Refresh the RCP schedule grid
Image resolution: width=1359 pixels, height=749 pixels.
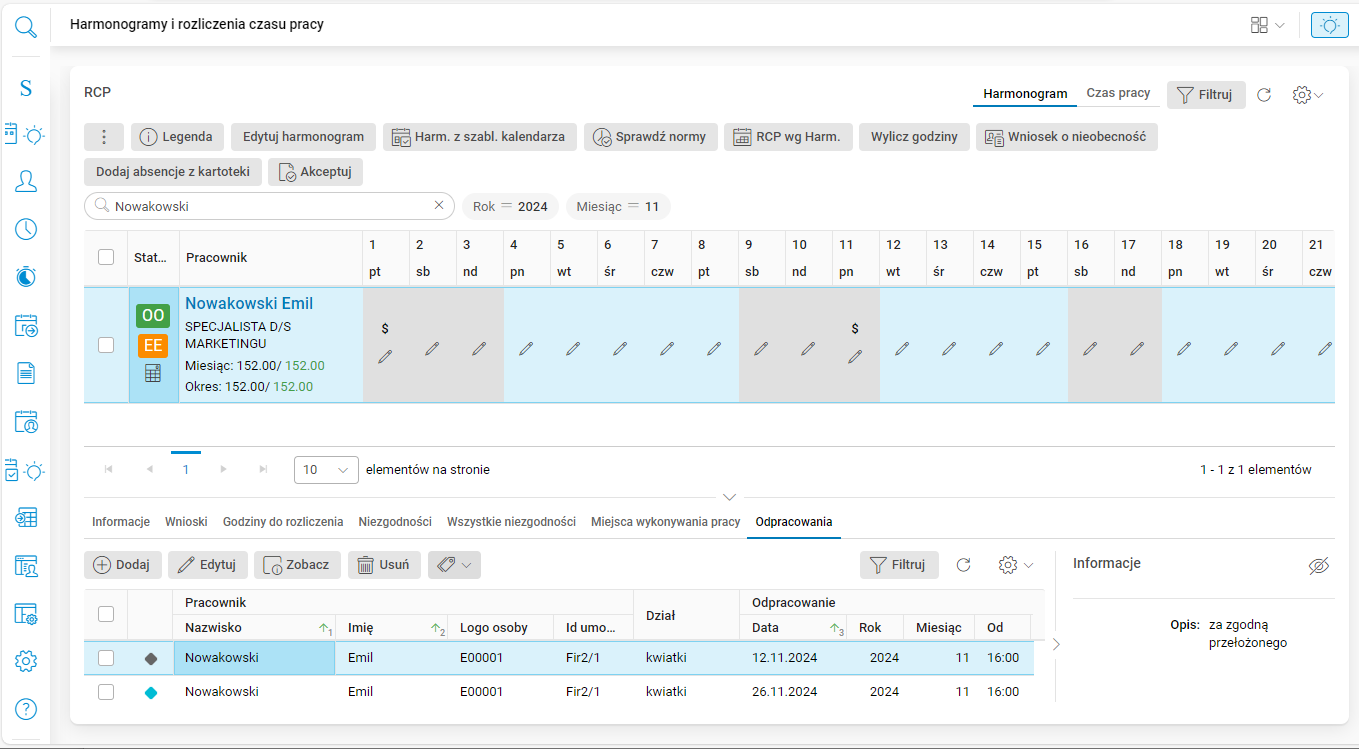click(1264, 95)
